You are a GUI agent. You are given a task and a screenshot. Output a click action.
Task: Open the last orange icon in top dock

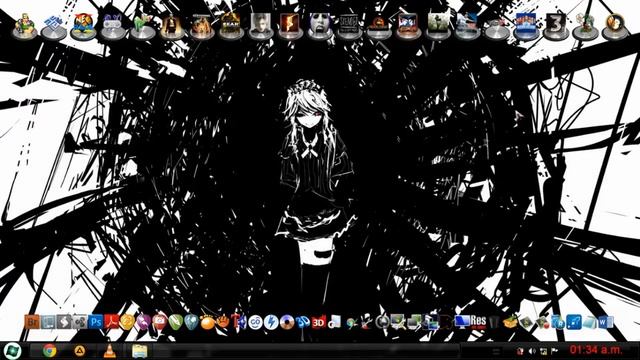[615, 26]
